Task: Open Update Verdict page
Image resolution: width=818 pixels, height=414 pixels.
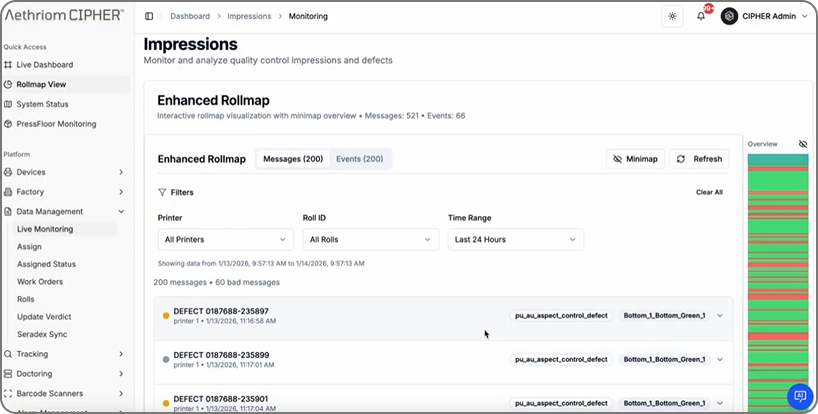Action: pos(44,316)
